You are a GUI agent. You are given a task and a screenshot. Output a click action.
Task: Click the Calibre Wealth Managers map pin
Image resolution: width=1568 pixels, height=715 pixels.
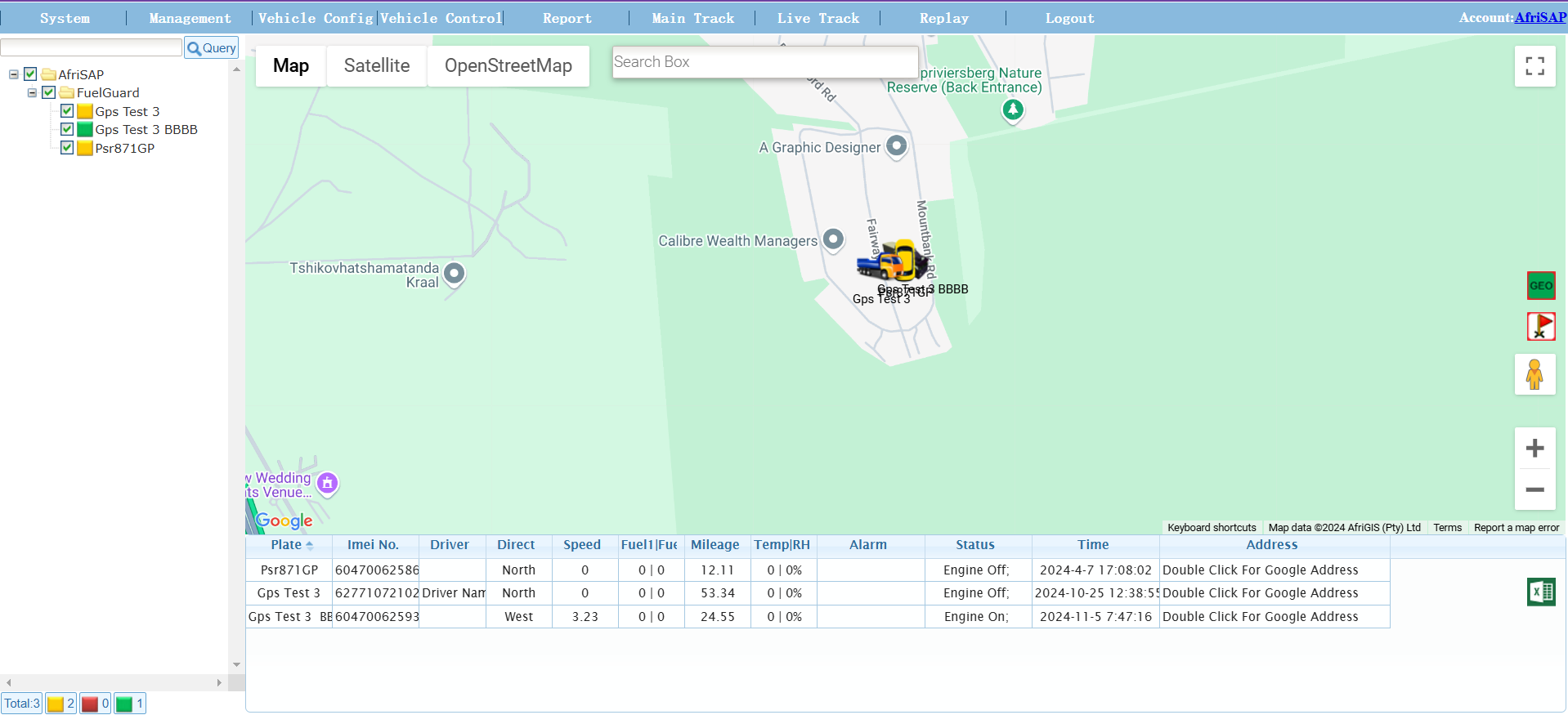click(x=833, y=240)
